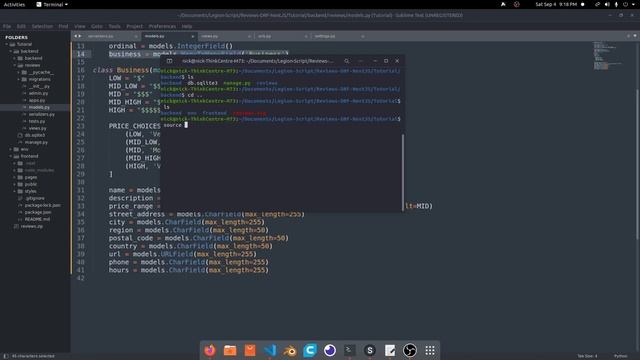Open the Goto menu
640x360 pixels.
pyautogui.click(x=97, y=26)
